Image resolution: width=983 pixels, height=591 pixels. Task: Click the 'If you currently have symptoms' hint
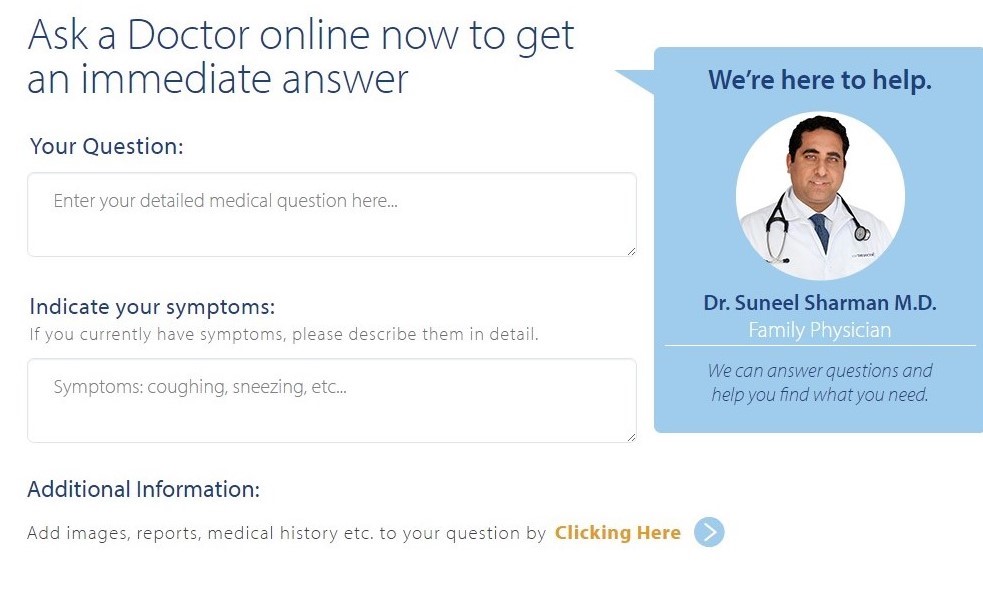pos(284,334)
